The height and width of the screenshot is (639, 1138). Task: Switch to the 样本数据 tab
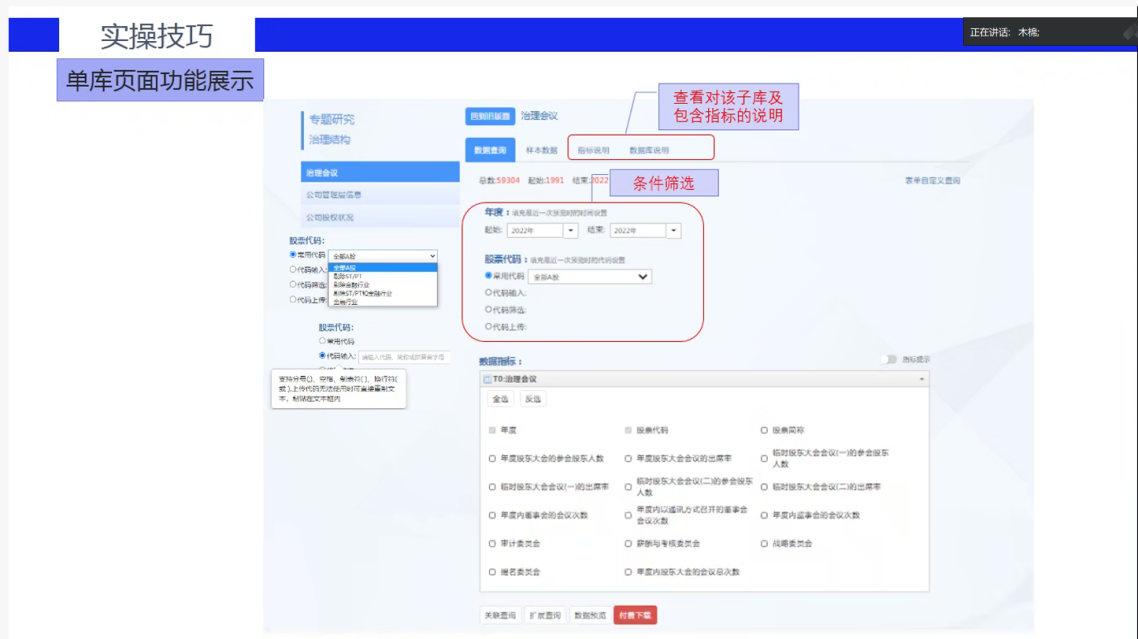(541, 150)
